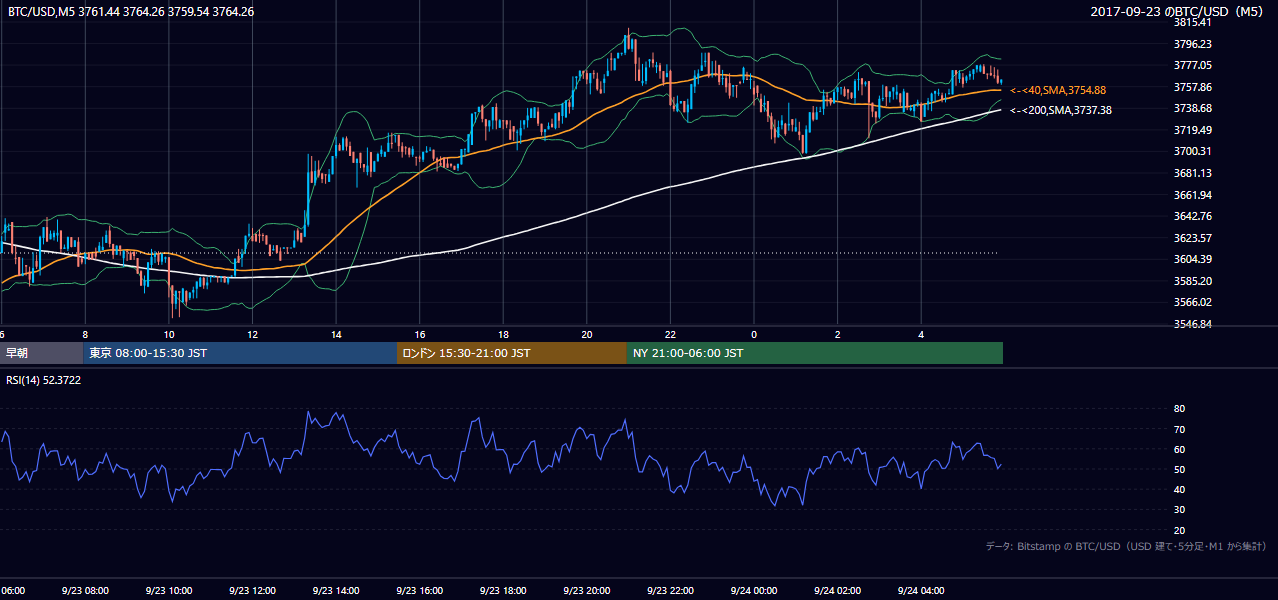This screenshot has width=1278, height=600.
Task: Click the bottom time label 9/24 04:00
Action: pyautogui.click(x=921, y=591)
